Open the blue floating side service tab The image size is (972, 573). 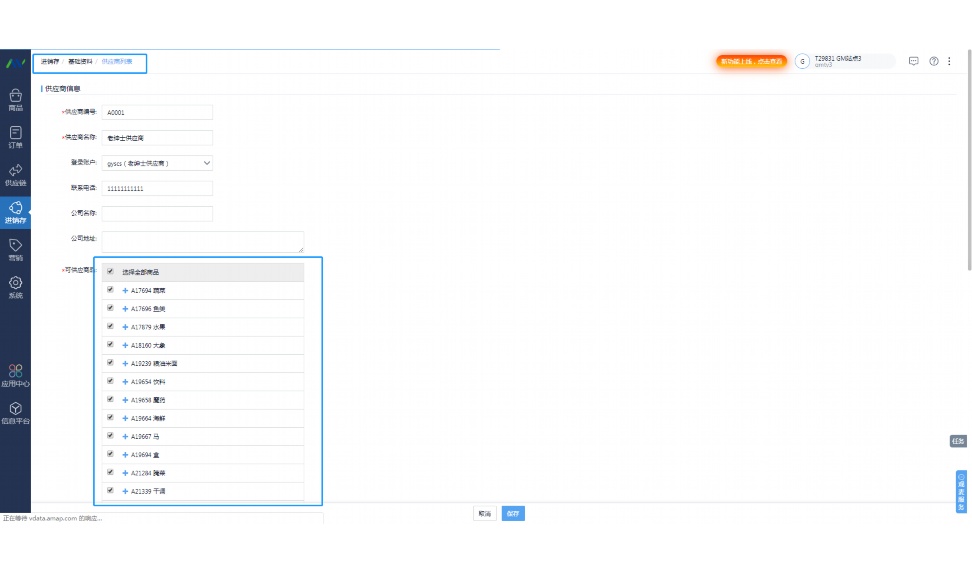pos(961,492)
